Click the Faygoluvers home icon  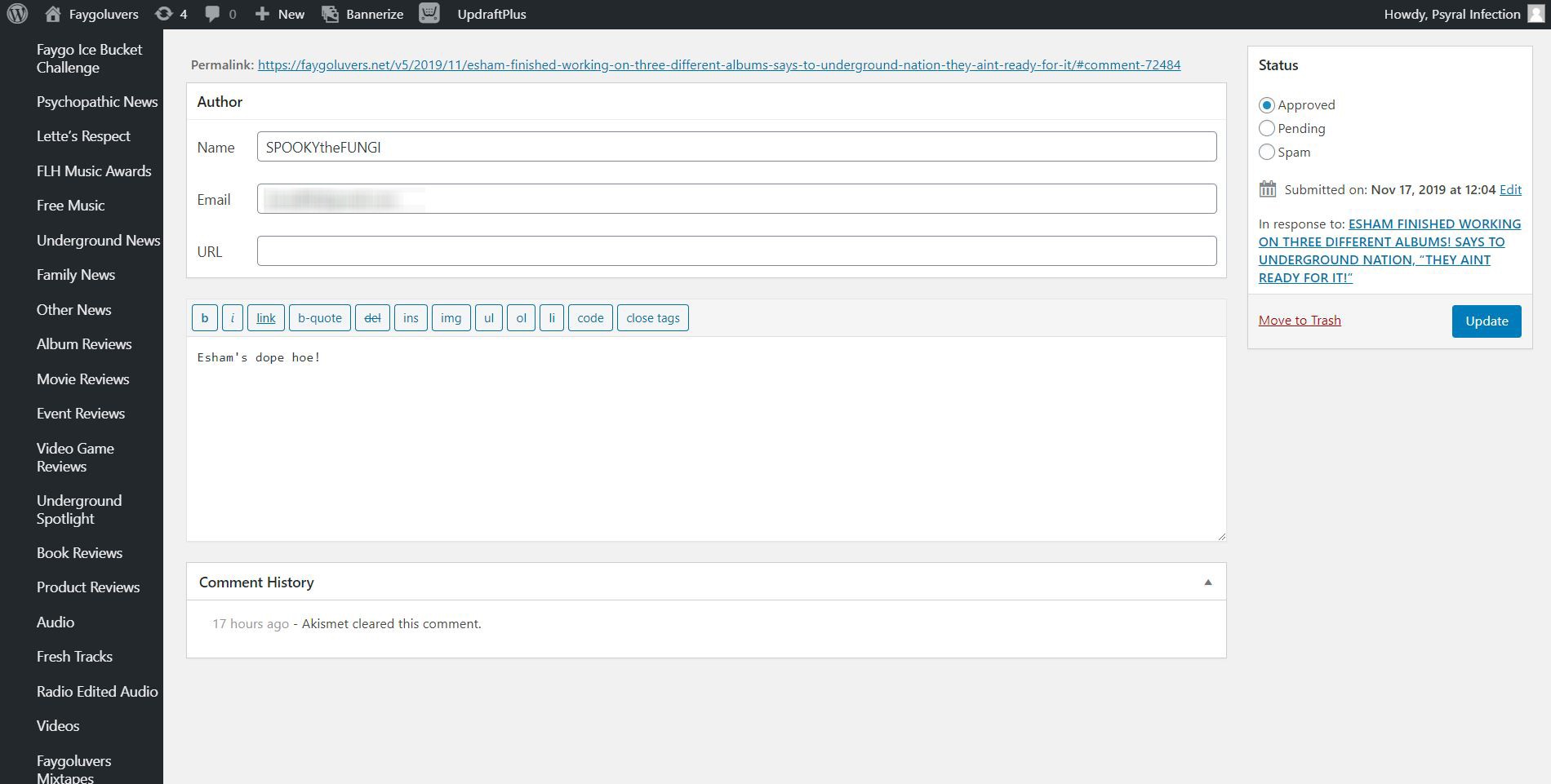(x=53, y=14)
